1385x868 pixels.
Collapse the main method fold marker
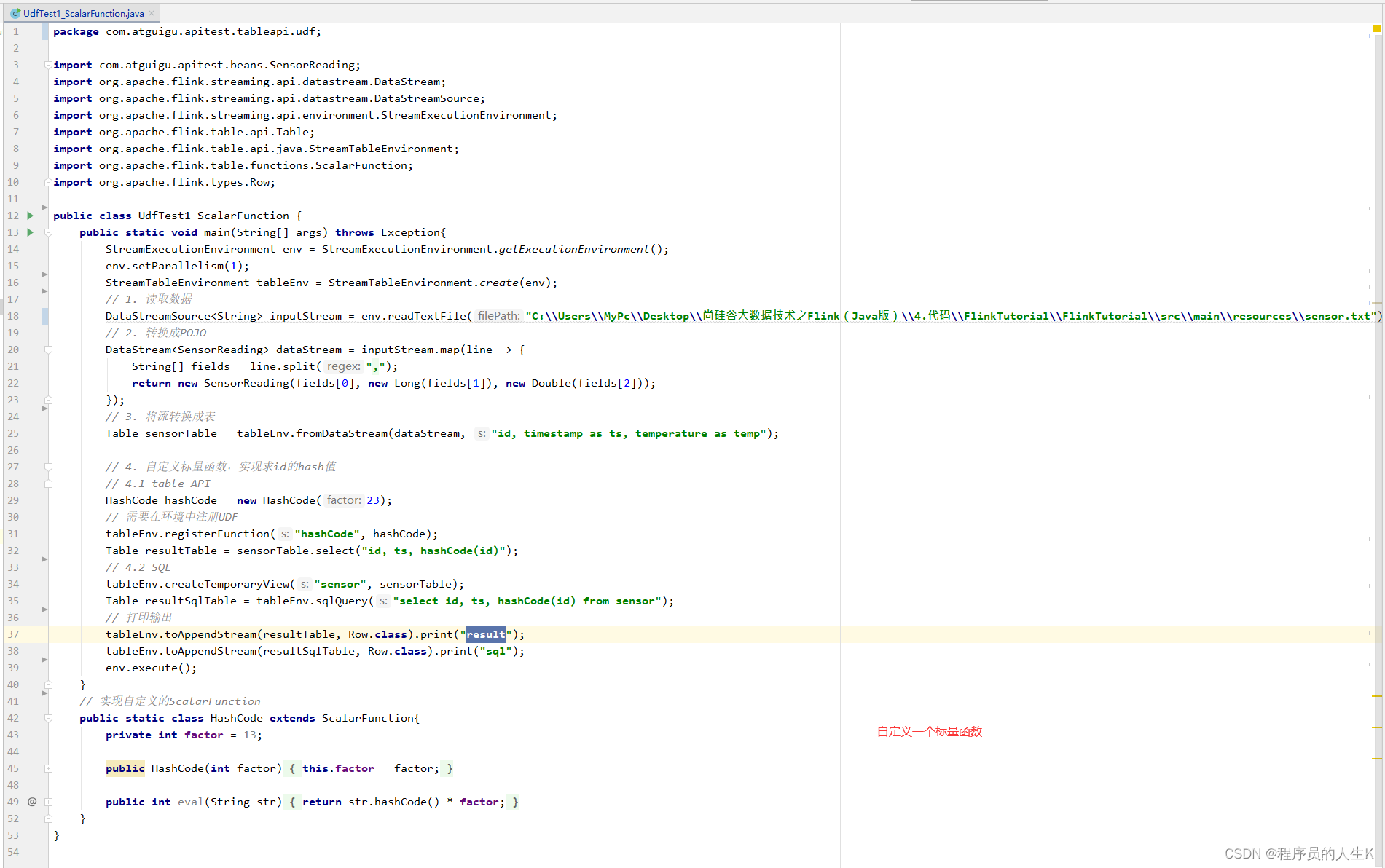pos(48,232)
